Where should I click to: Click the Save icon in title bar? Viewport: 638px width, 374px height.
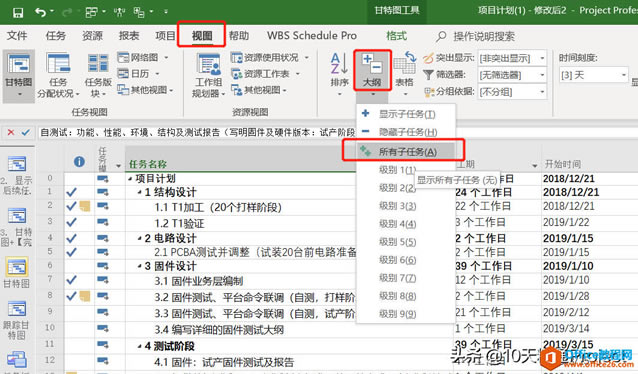(18, 12)
